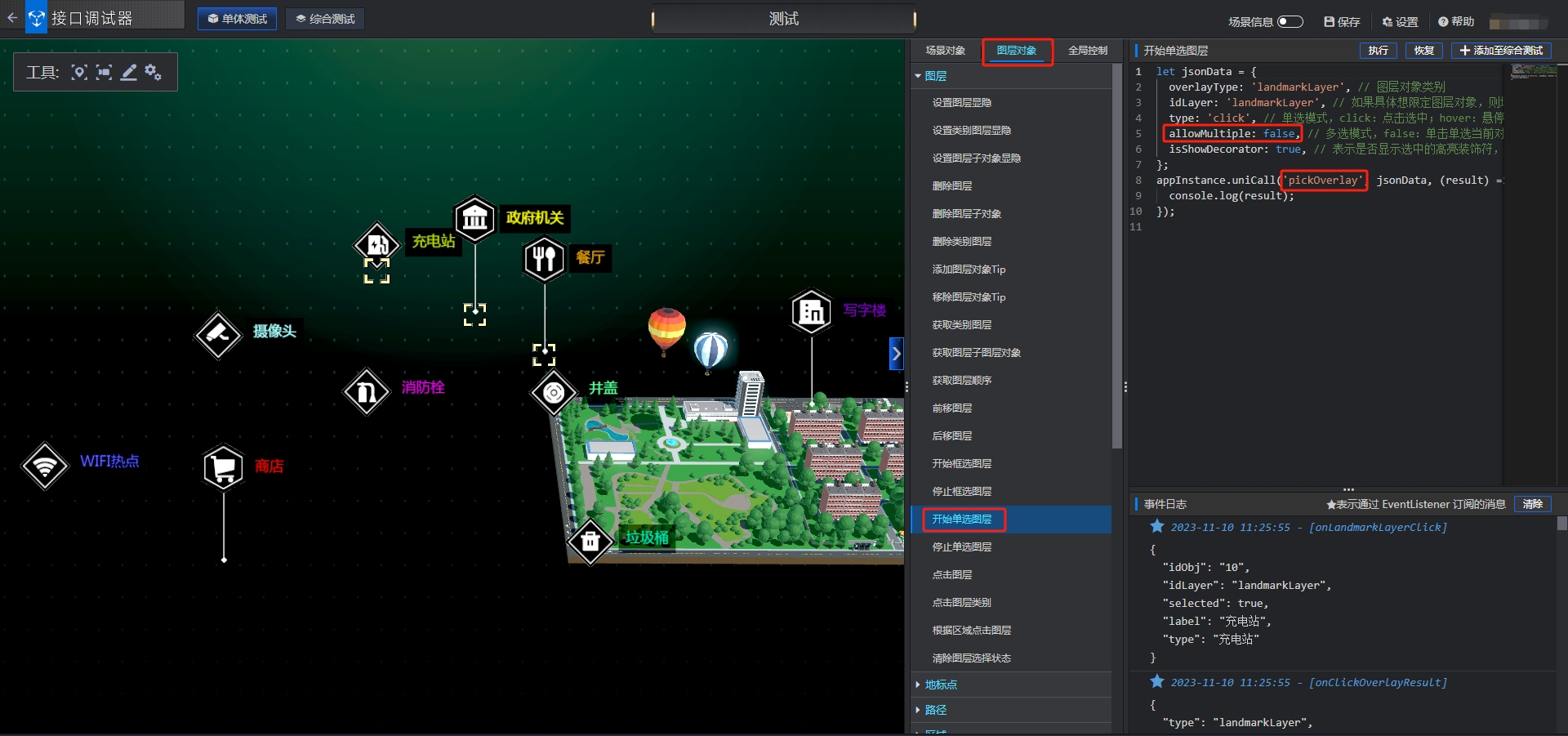Click the layer list vertical scrollbar
This screenshot has height=736, width=1568.
[x=1117, y=257]
